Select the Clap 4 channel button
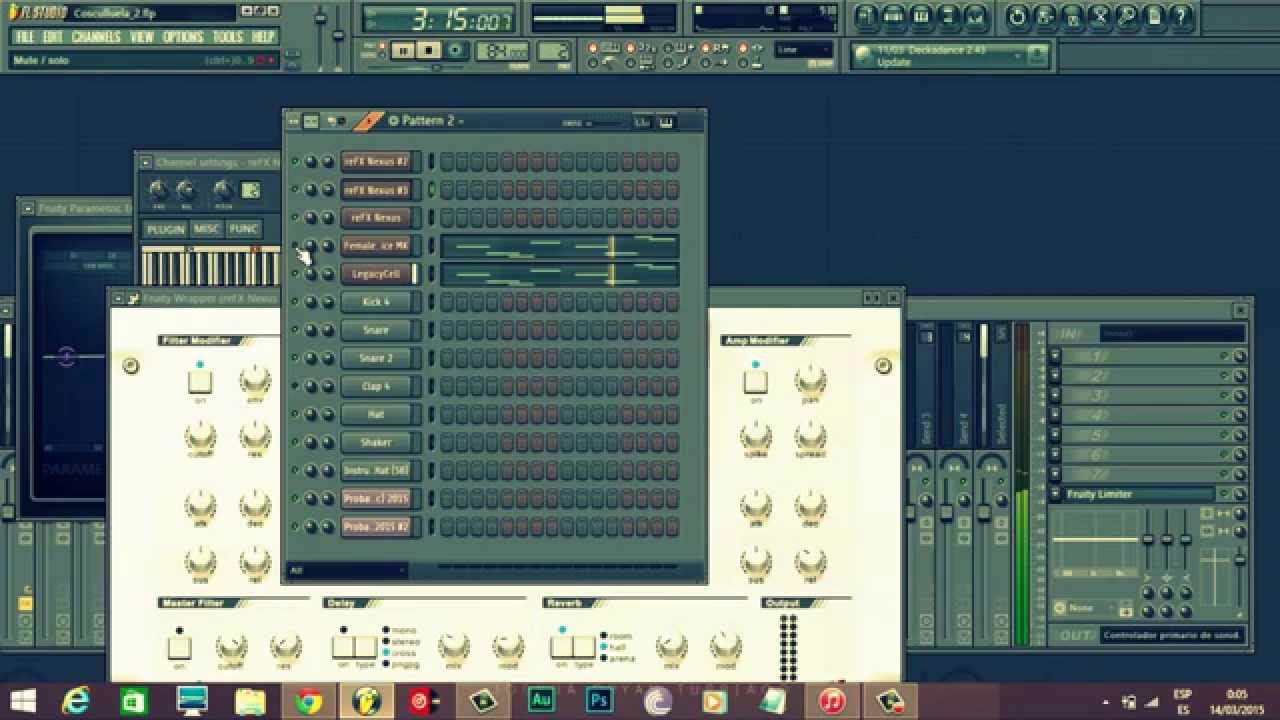Screen dimensions: 1280x720 click(x=378, y=386)
